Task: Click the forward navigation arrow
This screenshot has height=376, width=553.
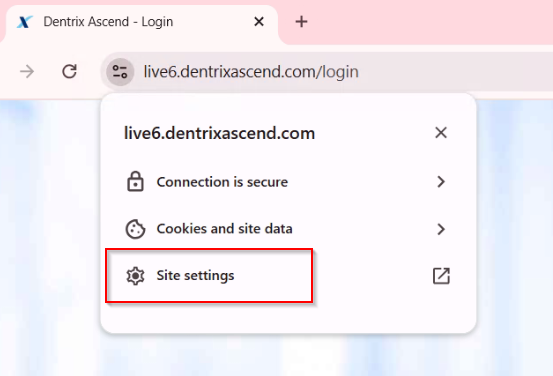Action: tap(27, 72)
